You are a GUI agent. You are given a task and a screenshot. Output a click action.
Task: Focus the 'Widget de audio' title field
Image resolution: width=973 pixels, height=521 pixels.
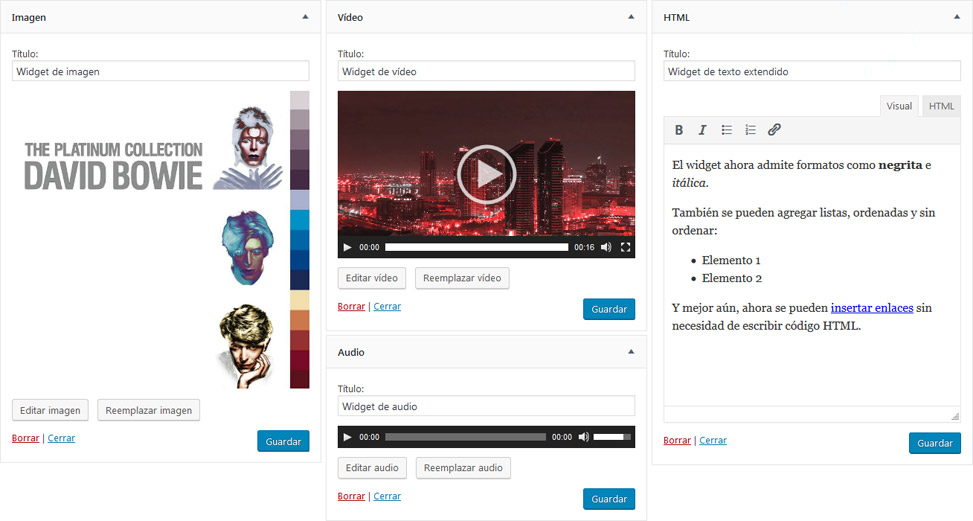(486, 406)
